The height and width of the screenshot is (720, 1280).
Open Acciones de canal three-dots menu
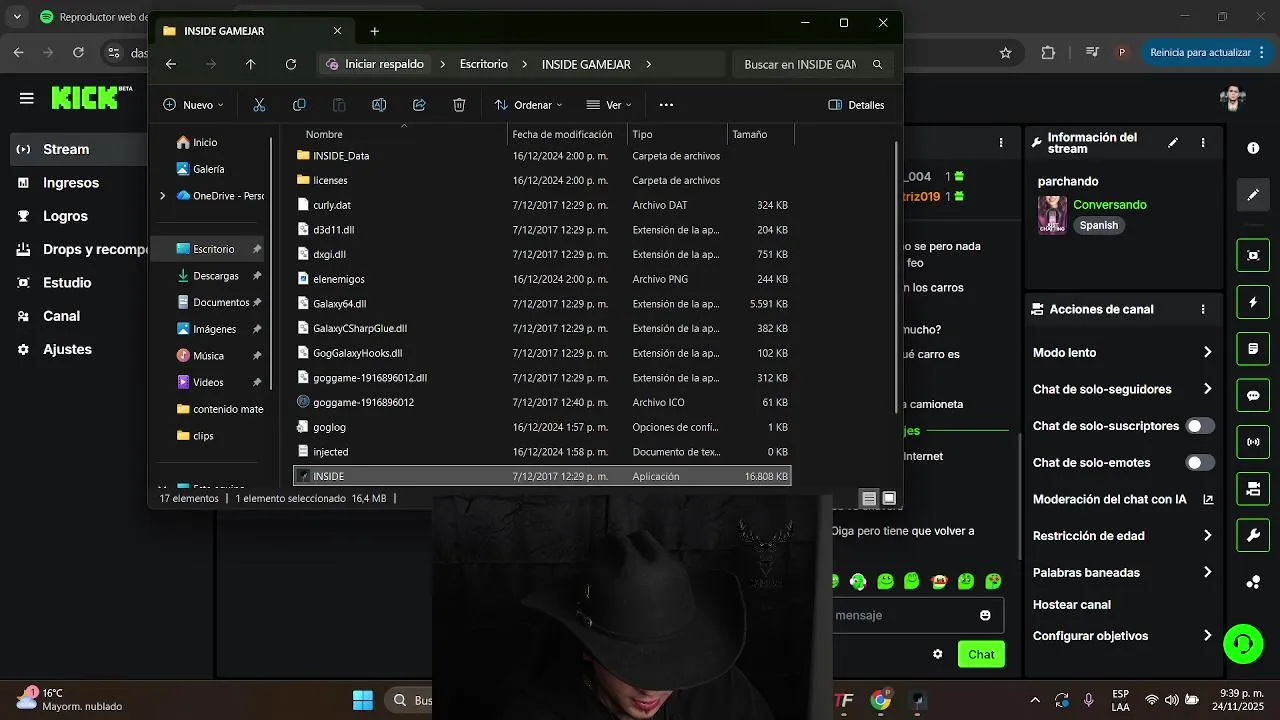click(1203, 310)
